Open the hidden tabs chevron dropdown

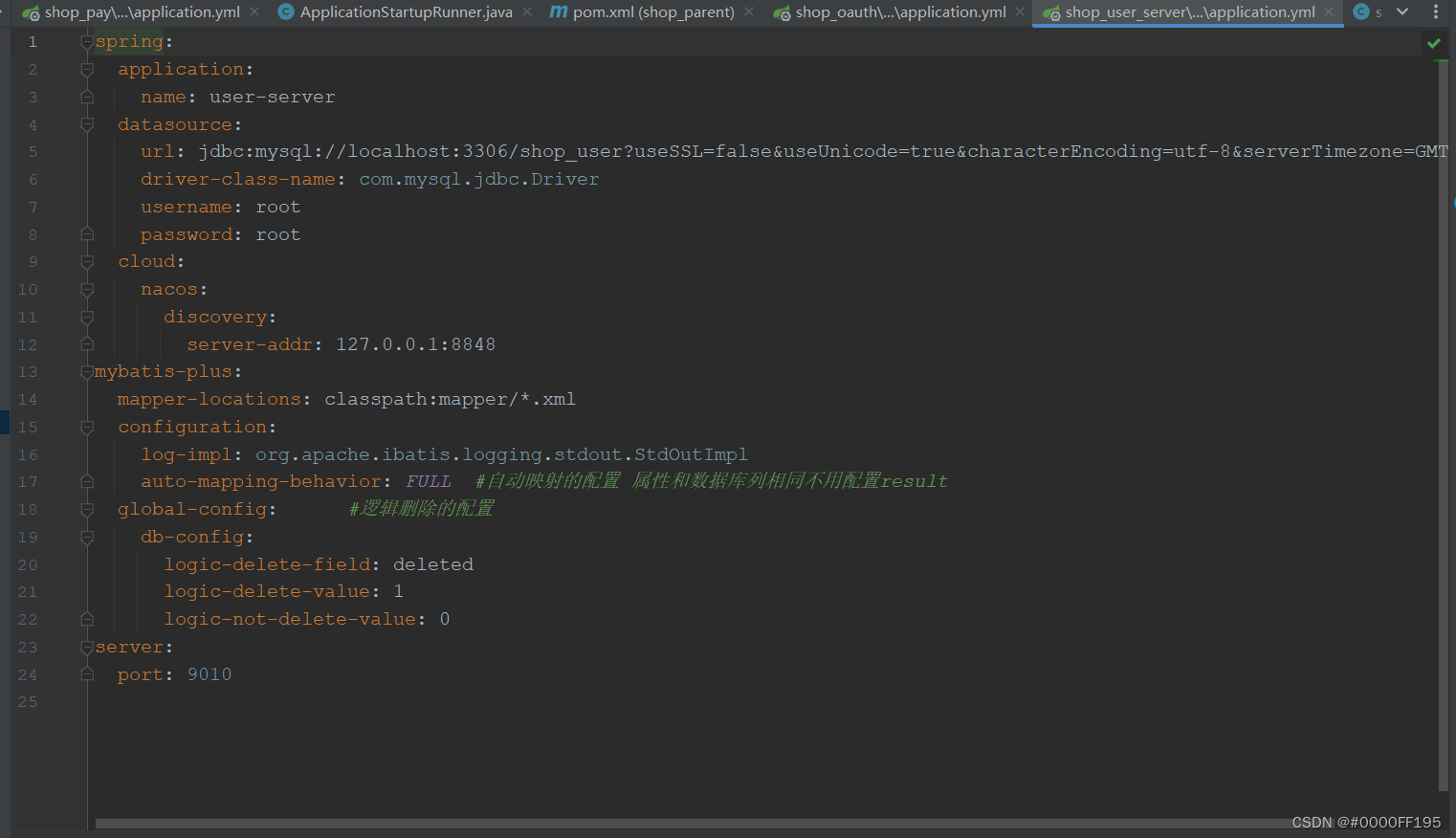[x=1402, y=11]
